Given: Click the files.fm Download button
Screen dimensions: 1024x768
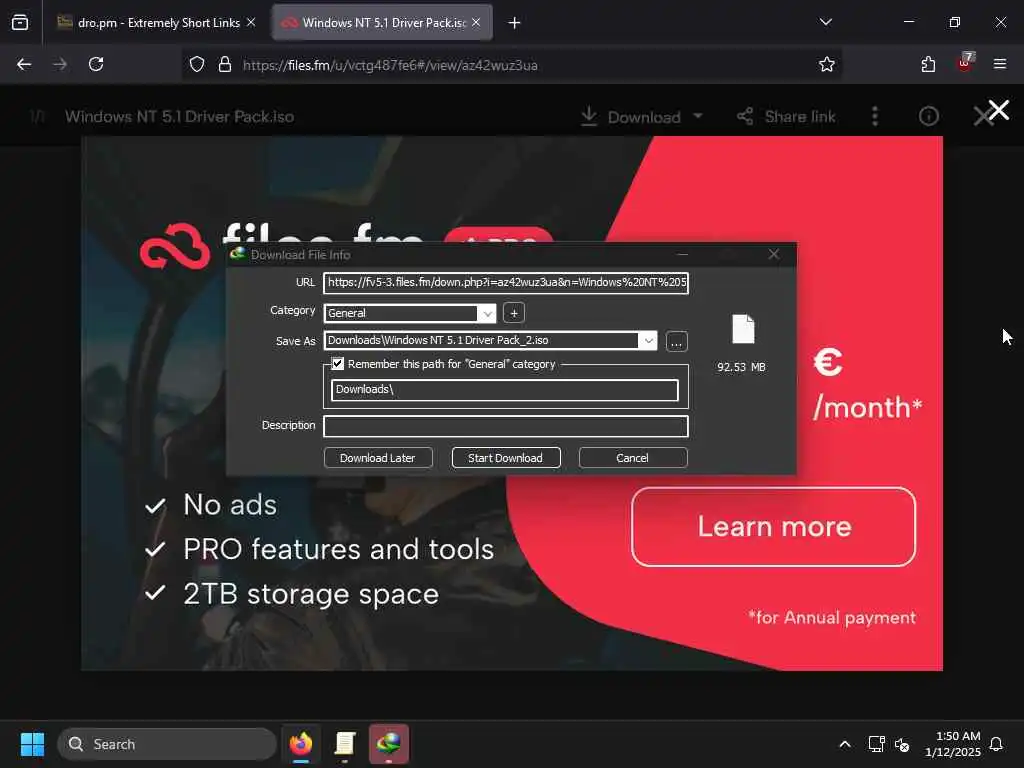Looking at the screenshot, I should [x=631, y=117].
